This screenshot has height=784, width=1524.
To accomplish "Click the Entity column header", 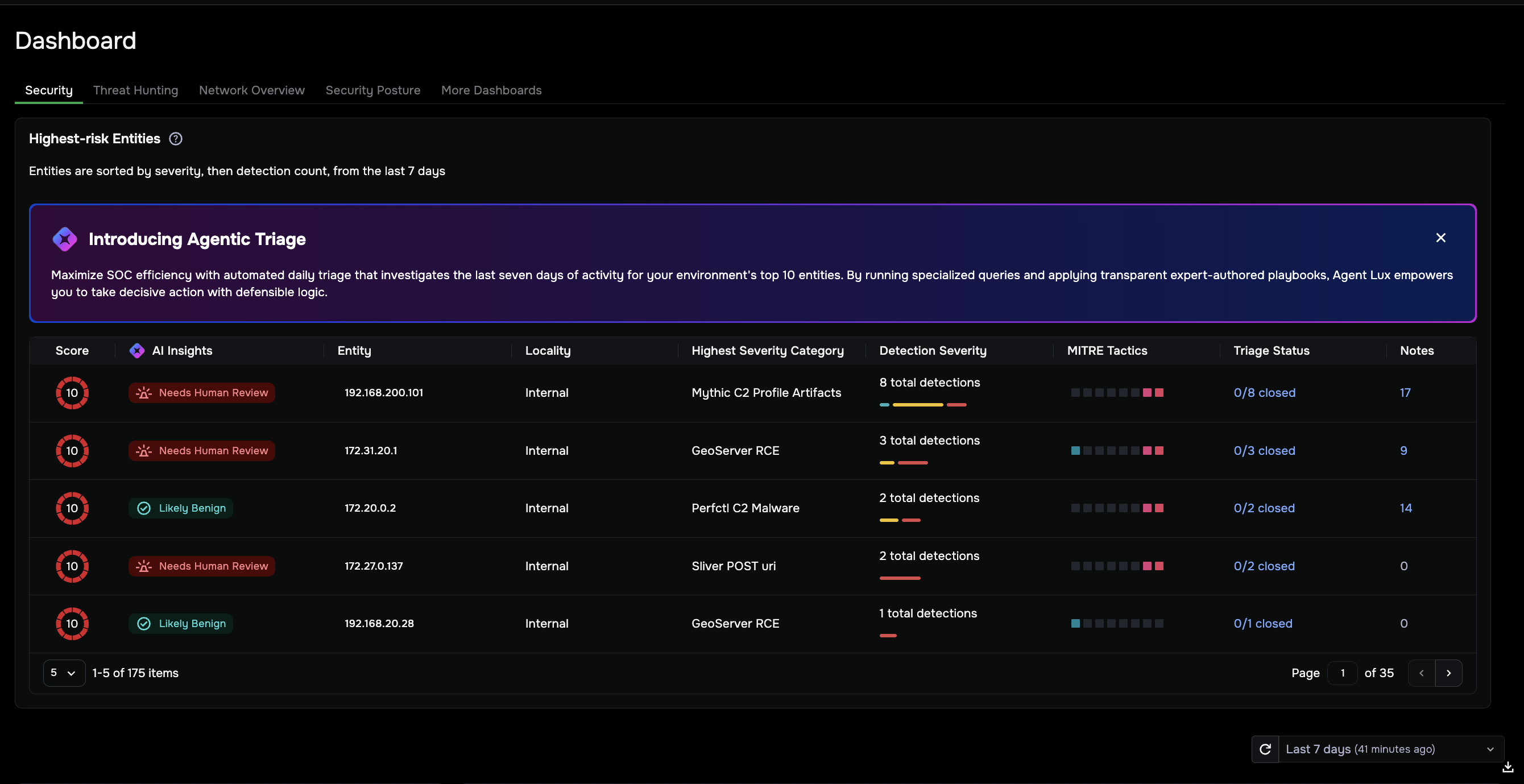I will [x=354, y=350].
